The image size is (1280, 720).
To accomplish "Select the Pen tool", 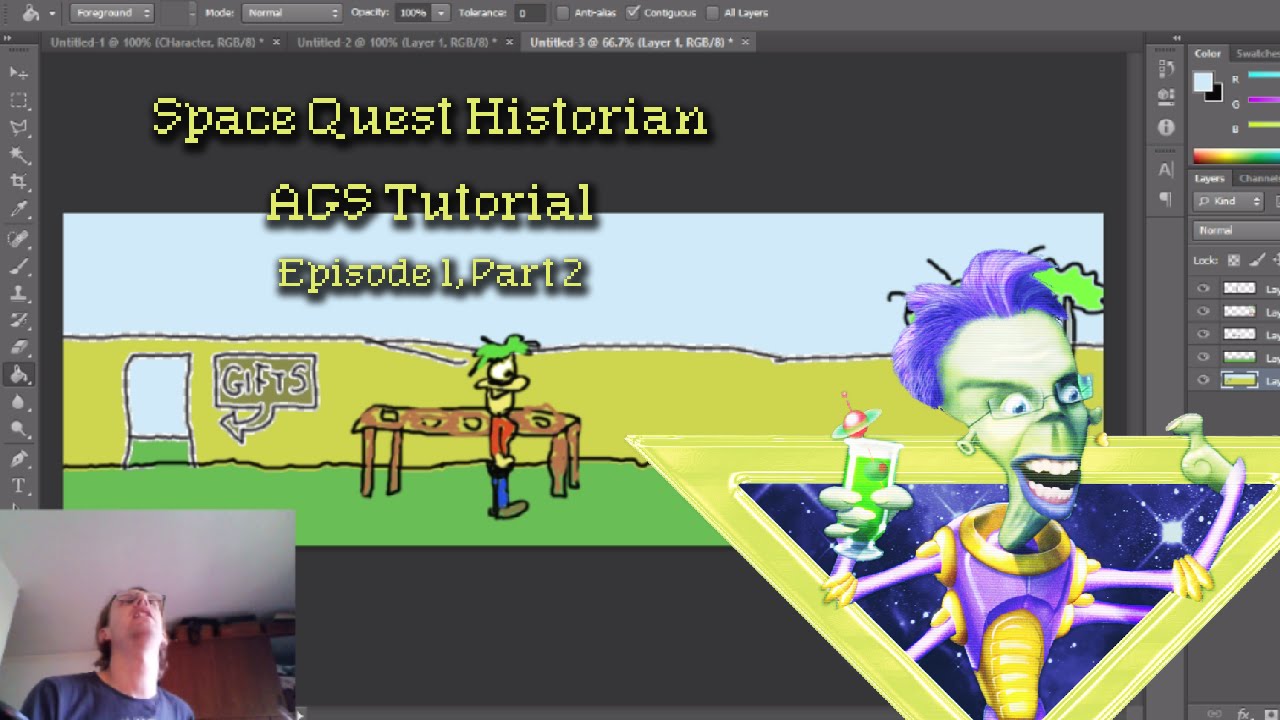I will (x=18, y=458).
